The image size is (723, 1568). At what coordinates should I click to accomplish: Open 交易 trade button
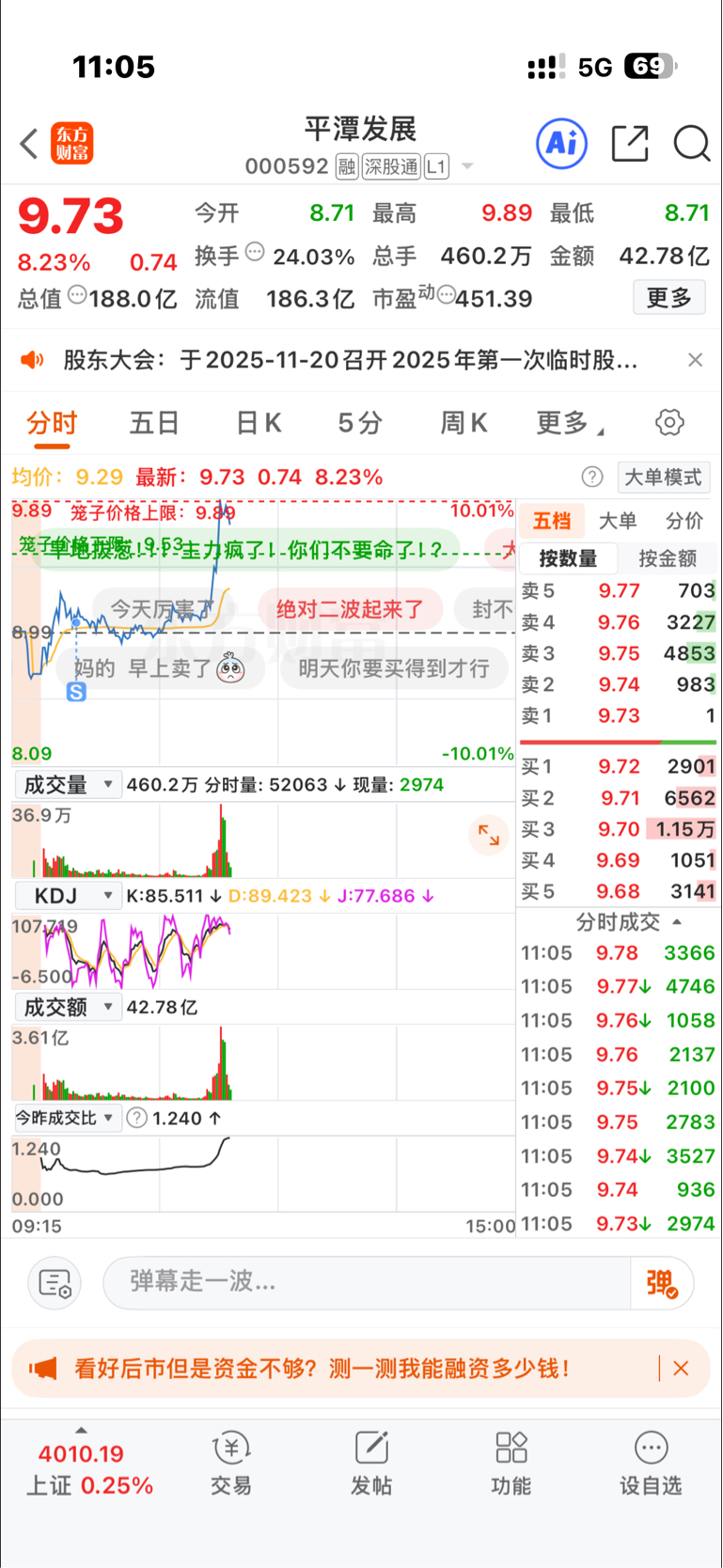[x=230, y=1466]
